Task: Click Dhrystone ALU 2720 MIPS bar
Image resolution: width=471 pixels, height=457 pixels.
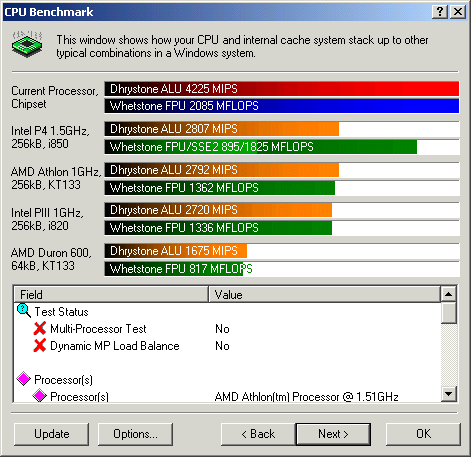Action: pos(218,210)
